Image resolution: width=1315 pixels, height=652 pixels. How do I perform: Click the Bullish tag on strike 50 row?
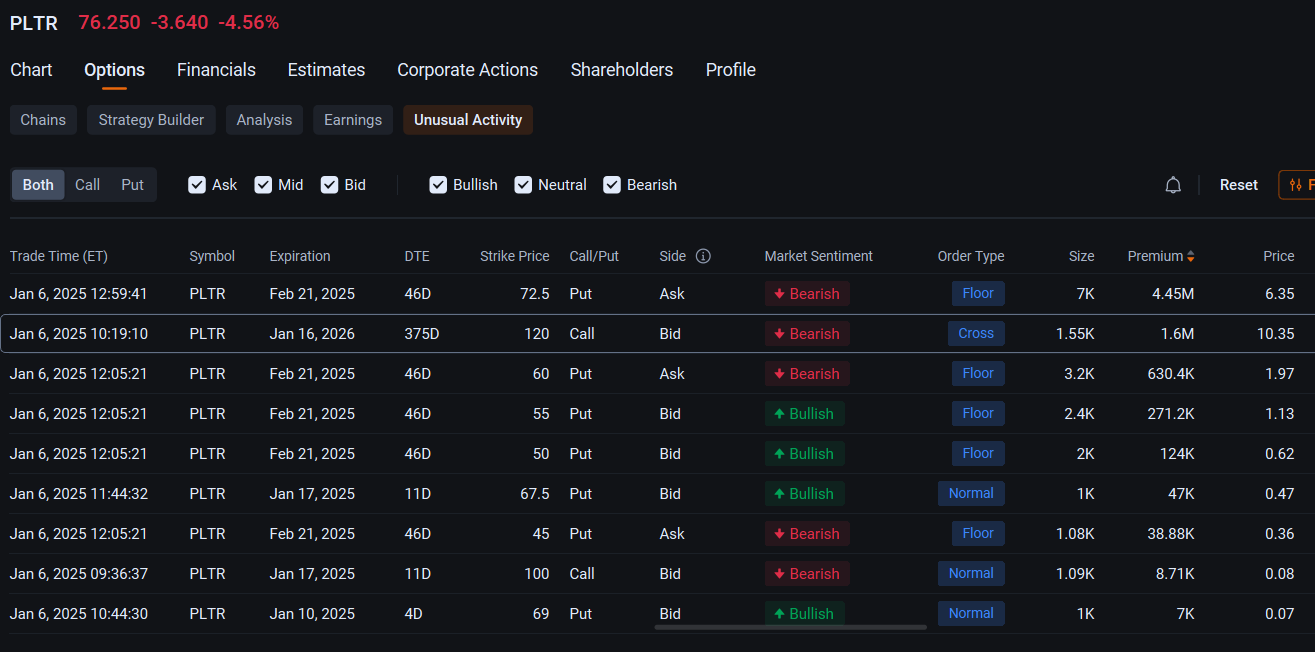[805, 454]
